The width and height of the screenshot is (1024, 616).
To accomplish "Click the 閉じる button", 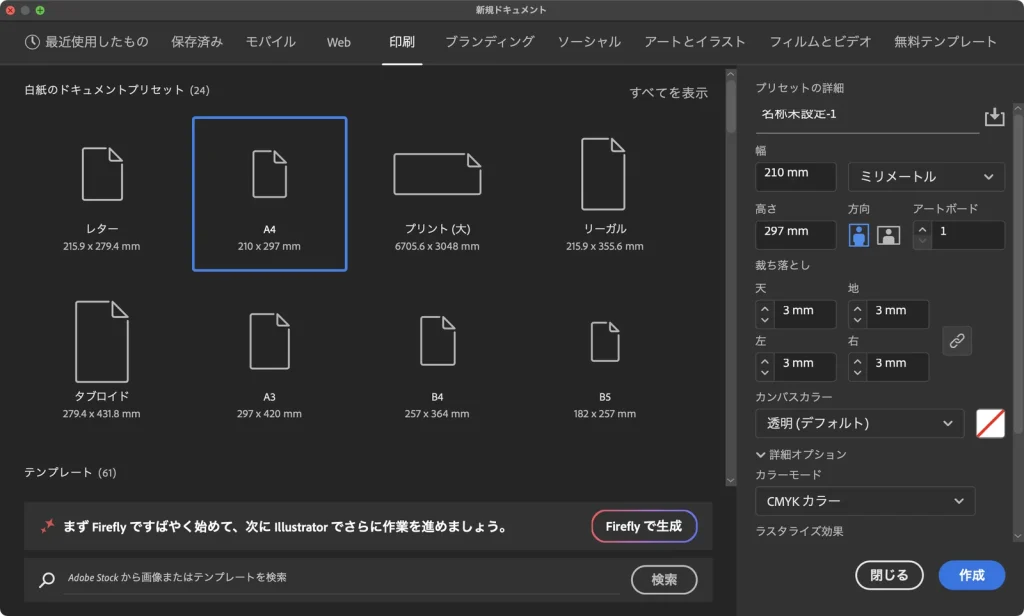I will [889, 575].
